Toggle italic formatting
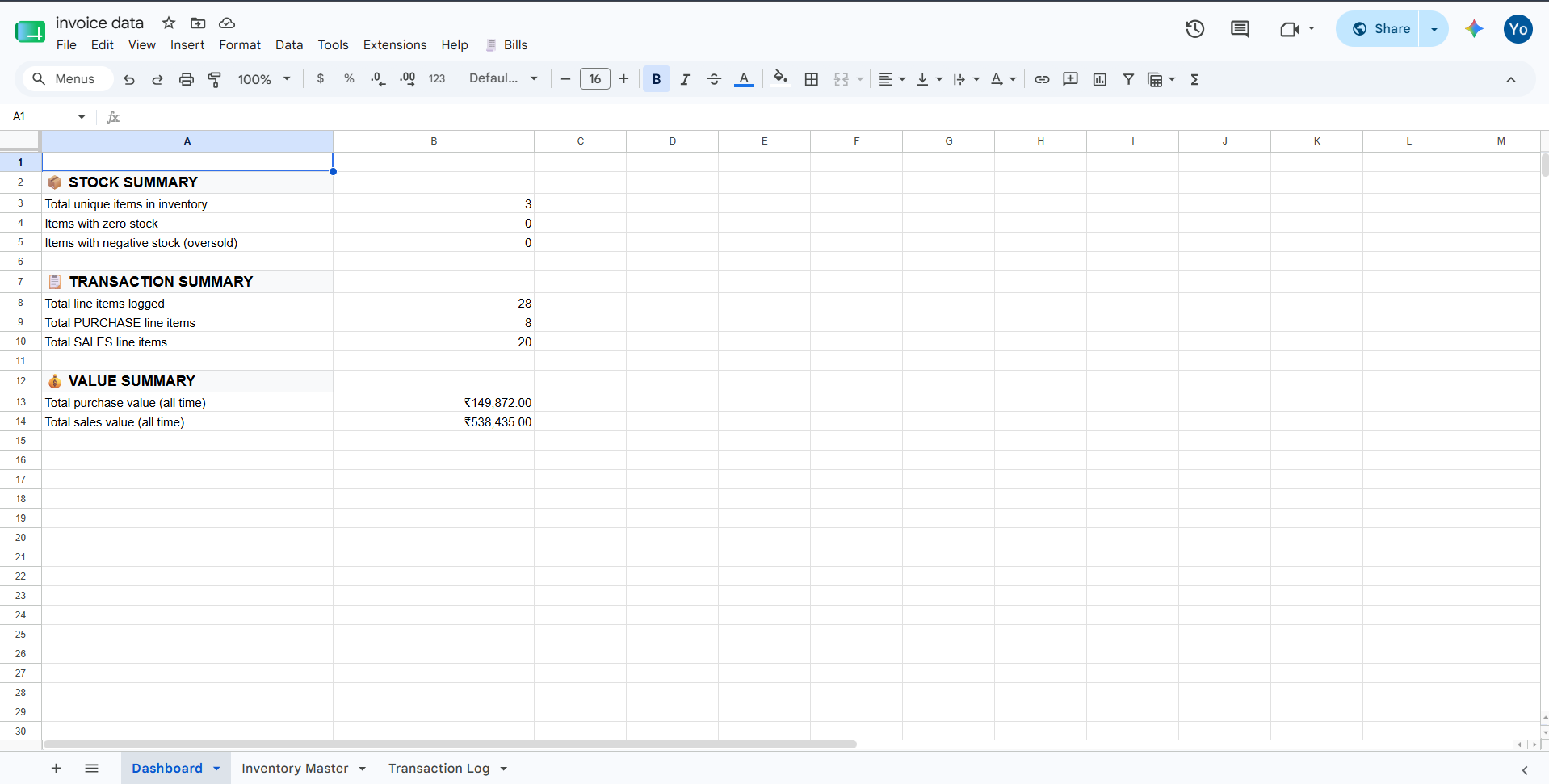 [x=685, y=79]
